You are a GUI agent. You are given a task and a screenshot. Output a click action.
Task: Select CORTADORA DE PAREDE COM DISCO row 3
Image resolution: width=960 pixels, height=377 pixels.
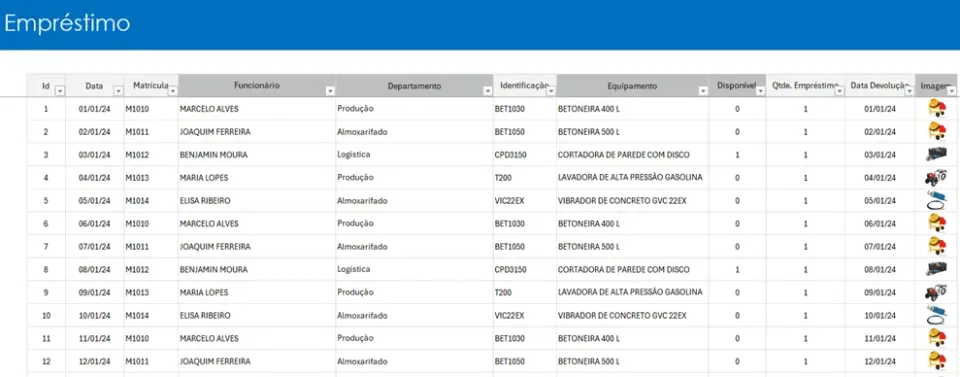tap(632, 155)
